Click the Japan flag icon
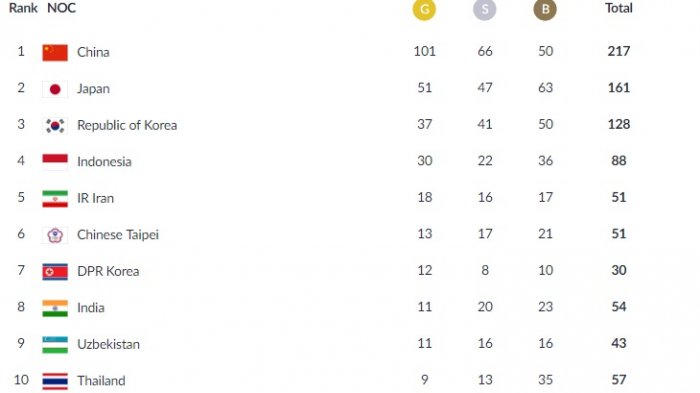 click(x=55, y=89)
